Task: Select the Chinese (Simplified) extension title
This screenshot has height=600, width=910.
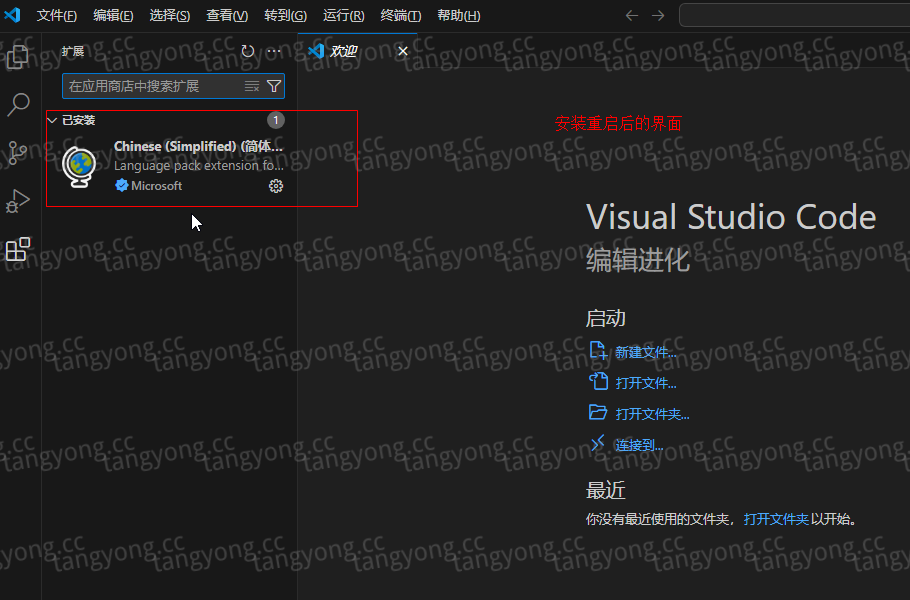Action: pyautogui.click(x=198, y=146)
